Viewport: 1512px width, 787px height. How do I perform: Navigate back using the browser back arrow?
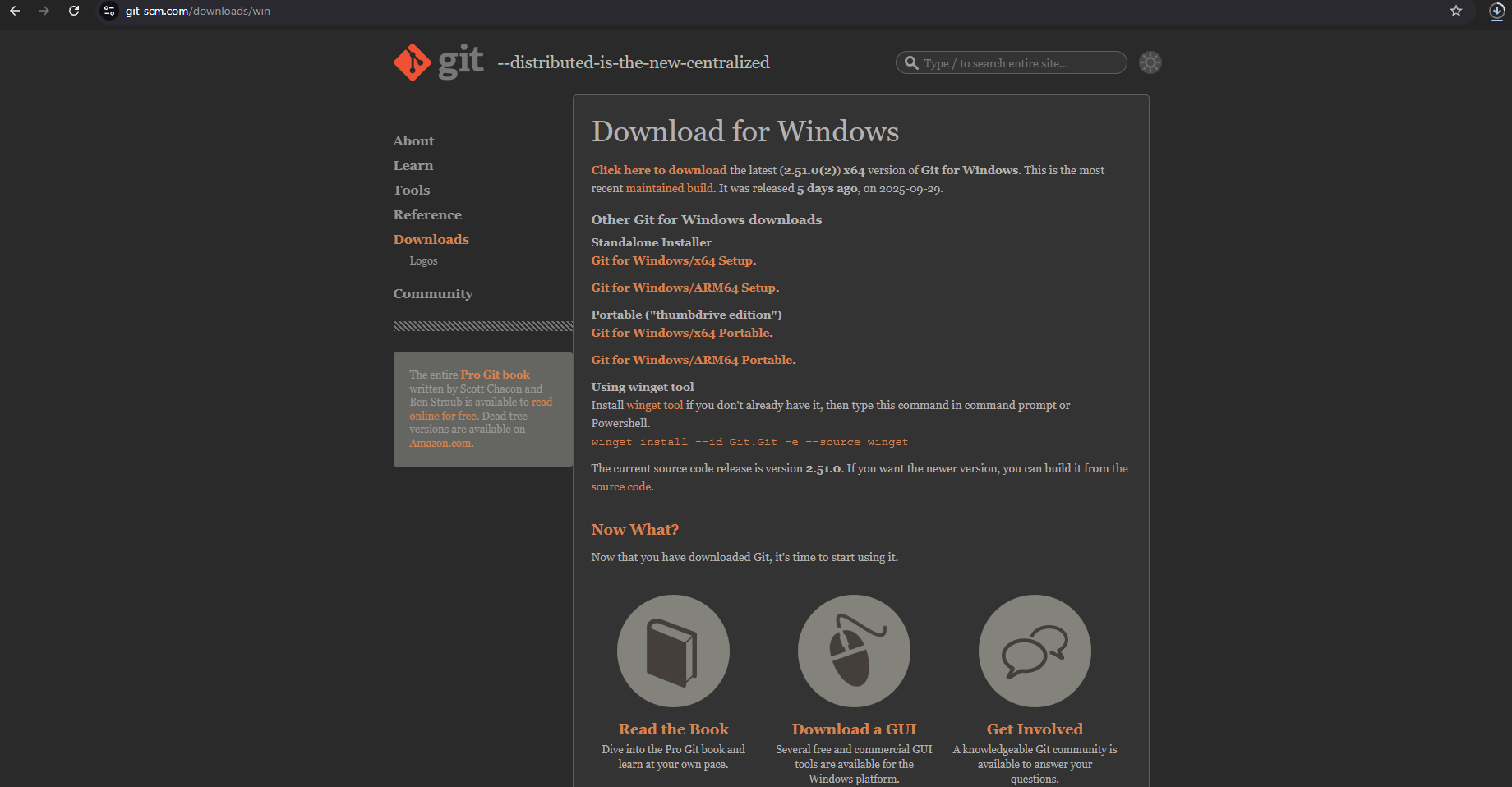click(14, 11)
